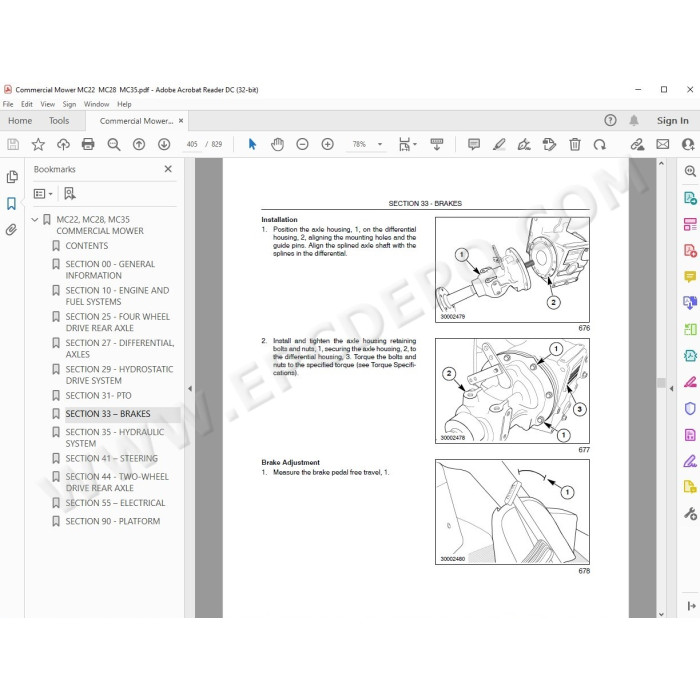Screen dimensions: 700x700
Task: Zoom in with the plus icon
Action: coord(328,144)
